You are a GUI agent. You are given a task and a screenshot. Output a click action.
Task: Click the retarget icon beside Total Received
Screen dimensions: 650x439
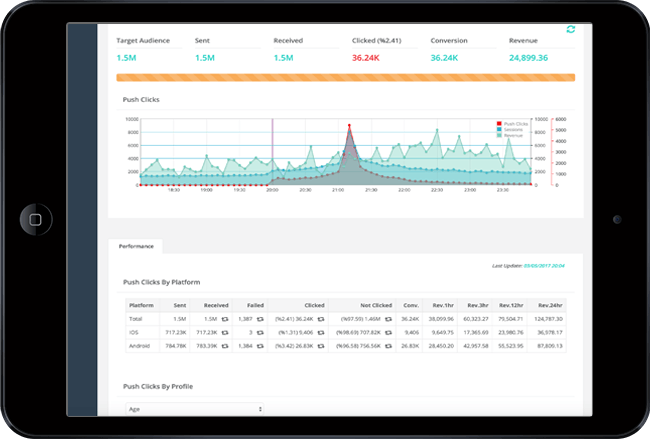[225, 319]
